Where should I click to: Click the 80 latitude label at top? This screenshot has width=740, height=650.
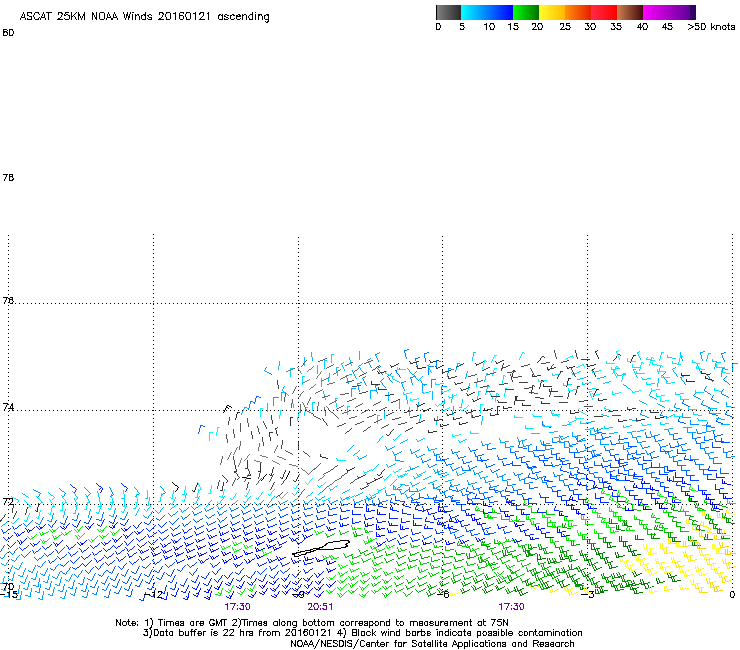[x=8, y=33]
